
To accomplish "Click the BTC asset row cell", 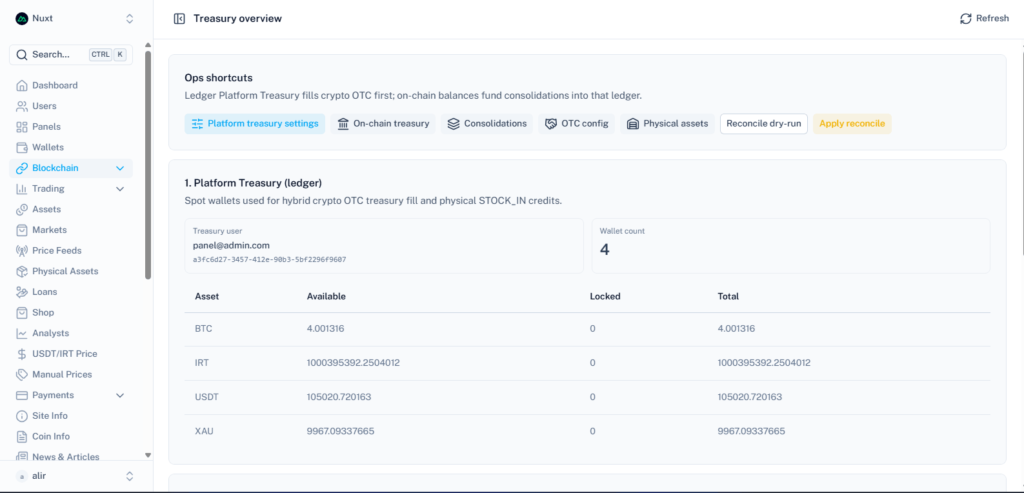I will click(204, 329).
